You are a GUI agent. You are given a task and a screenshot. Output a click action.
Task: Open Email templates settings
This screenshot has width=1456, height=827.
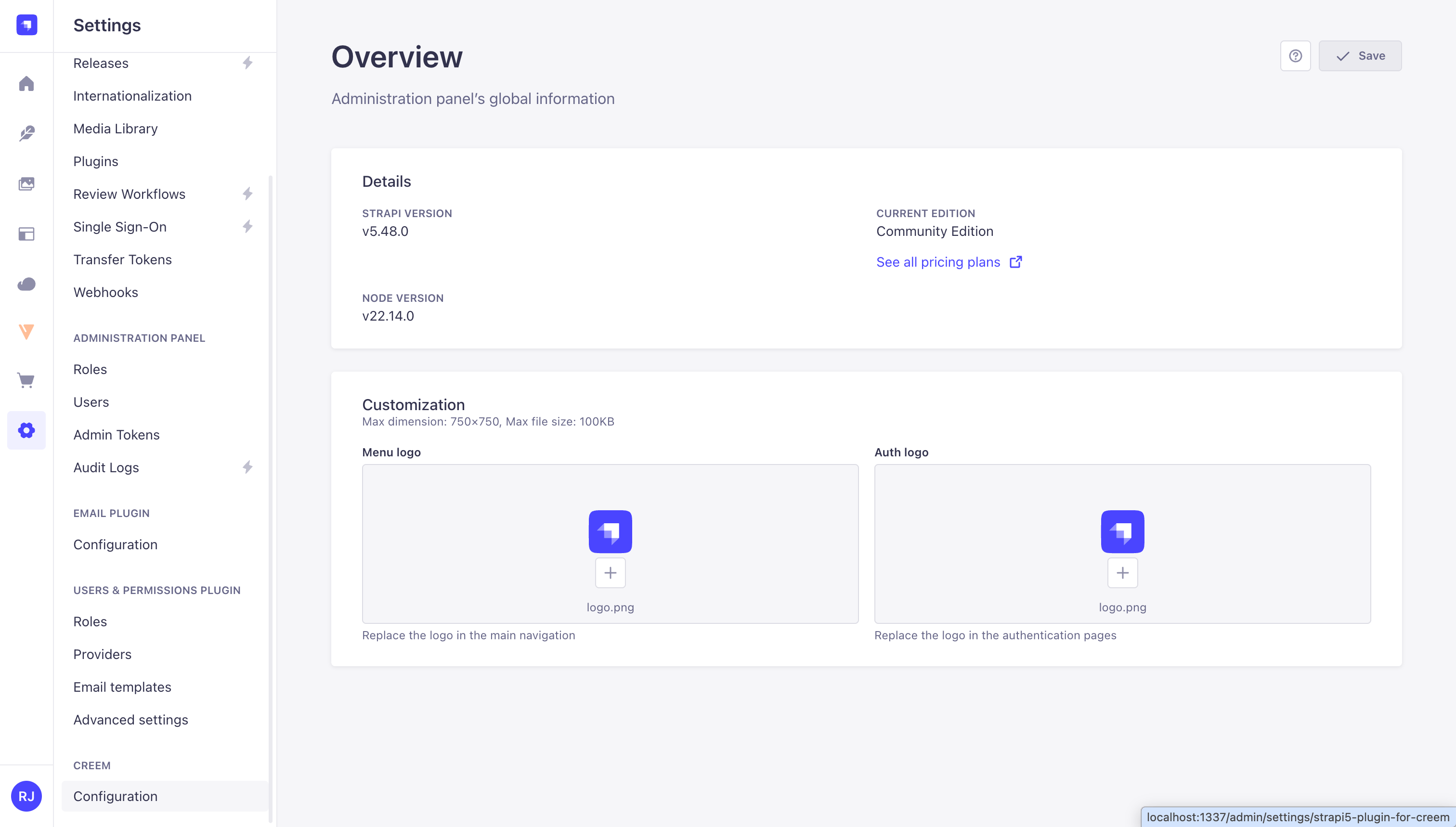click(122, 687)
